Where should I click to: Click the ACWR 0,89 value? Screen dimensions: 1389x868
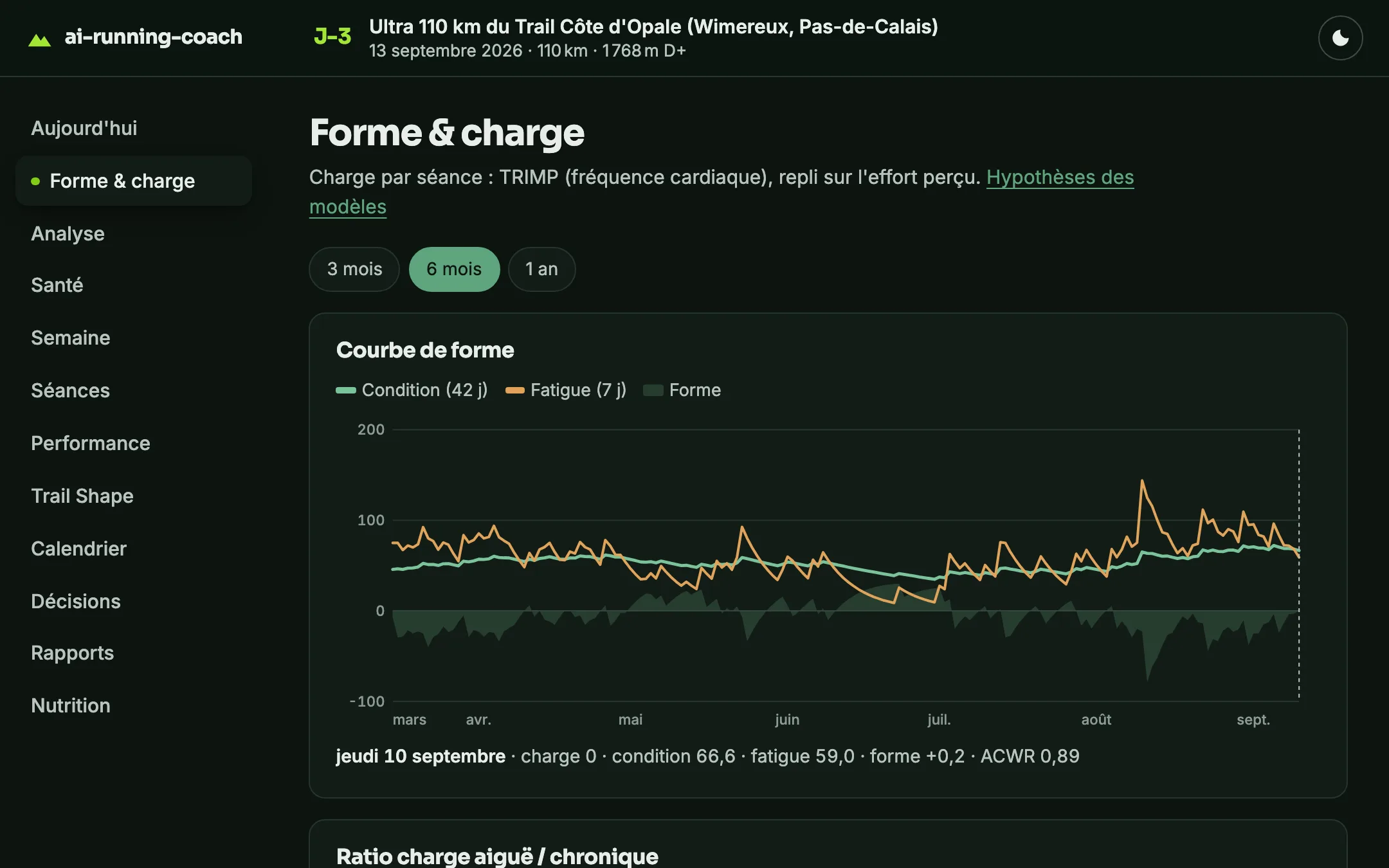(x=1030, y=756)
